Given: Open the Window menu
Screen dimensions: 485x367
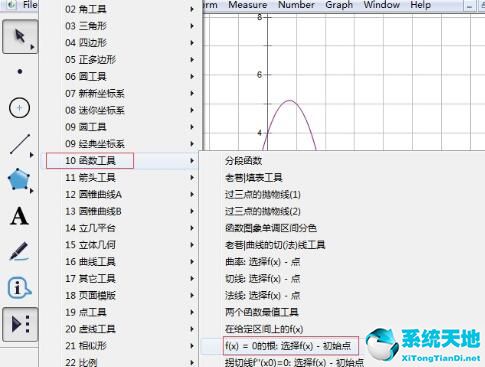Looking at the screenshot, I should (x=382, y=5).
